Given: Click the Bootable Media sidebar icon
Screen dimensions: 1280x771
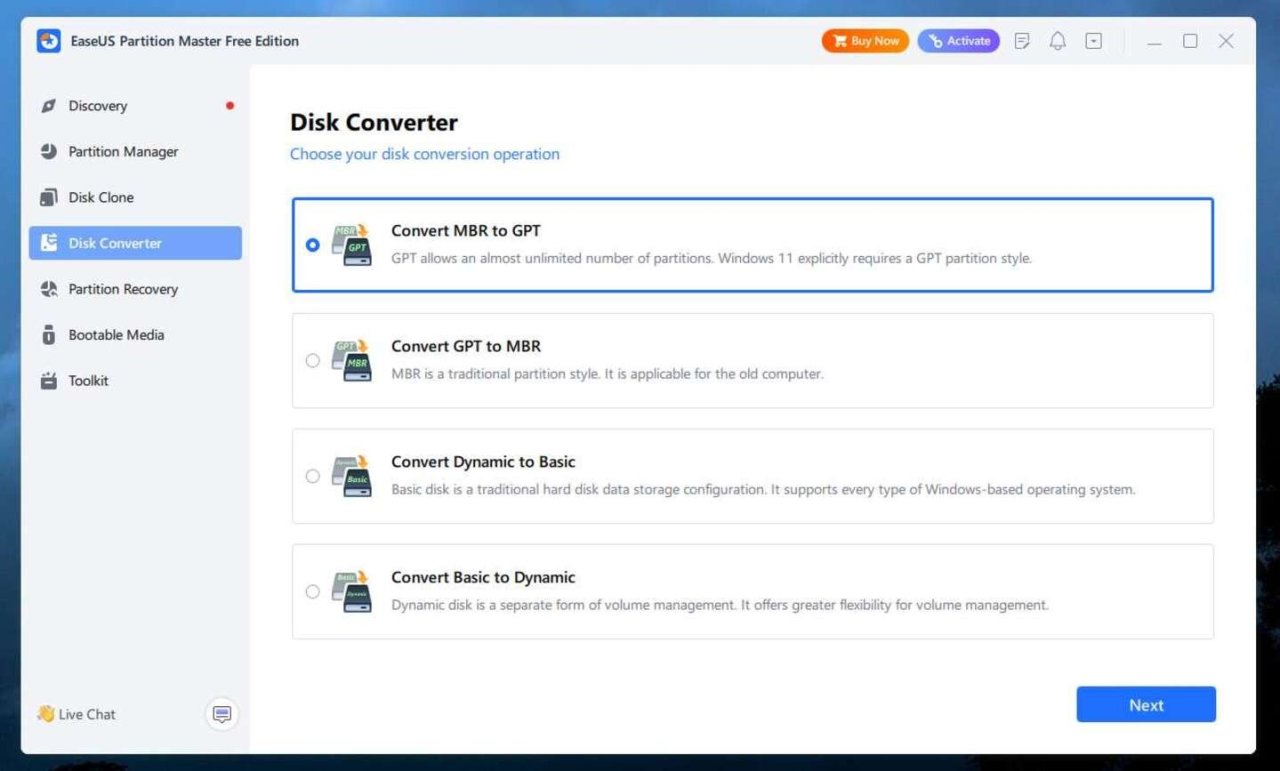Looking at the screenshot, I should click(x=49, y=335).
